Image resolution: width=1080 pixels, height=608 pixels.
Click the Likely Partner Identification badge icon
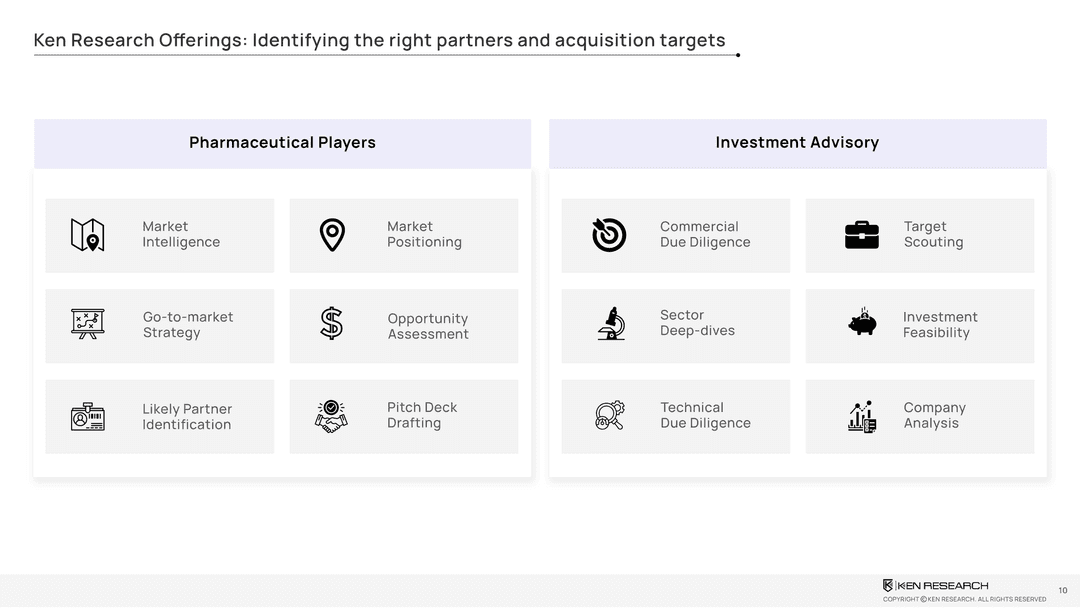[88, 416]
